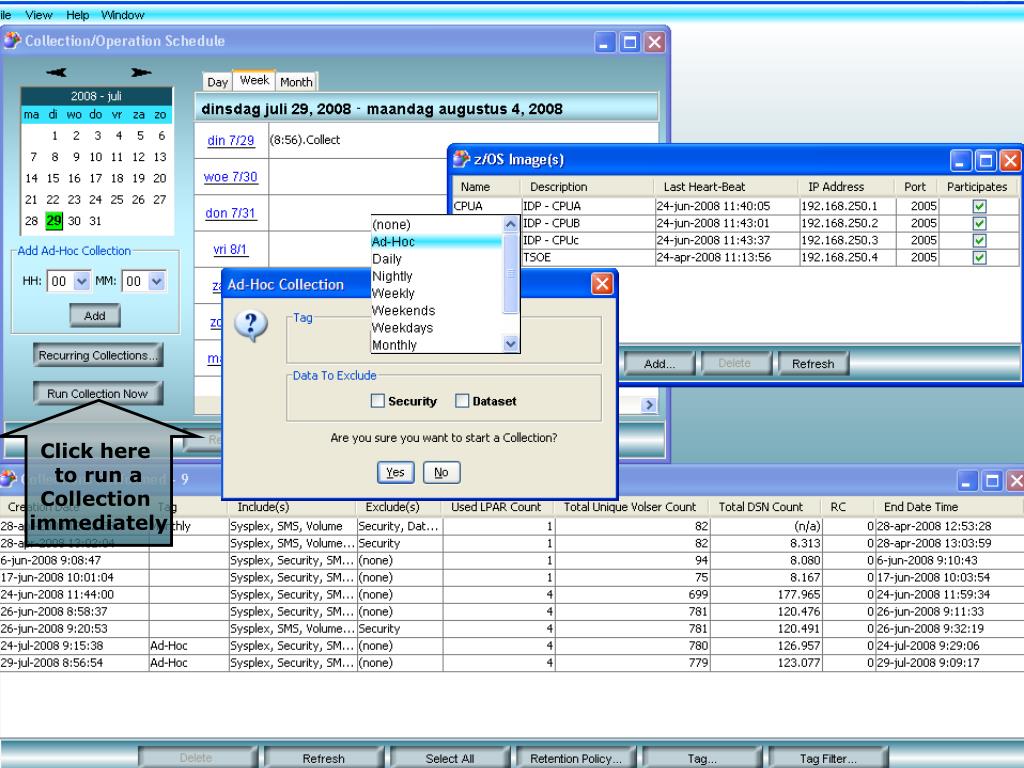Open the Tag Filter dialog
This screenshot has height=768, width=1024.
click(x=828, y=758)
